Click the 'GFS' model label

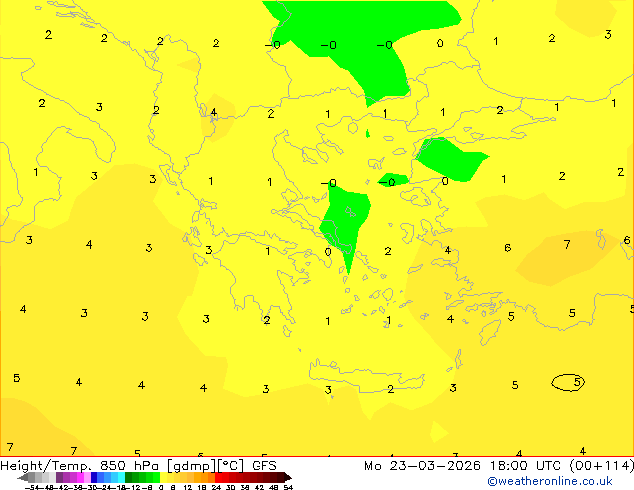(264, 466)
